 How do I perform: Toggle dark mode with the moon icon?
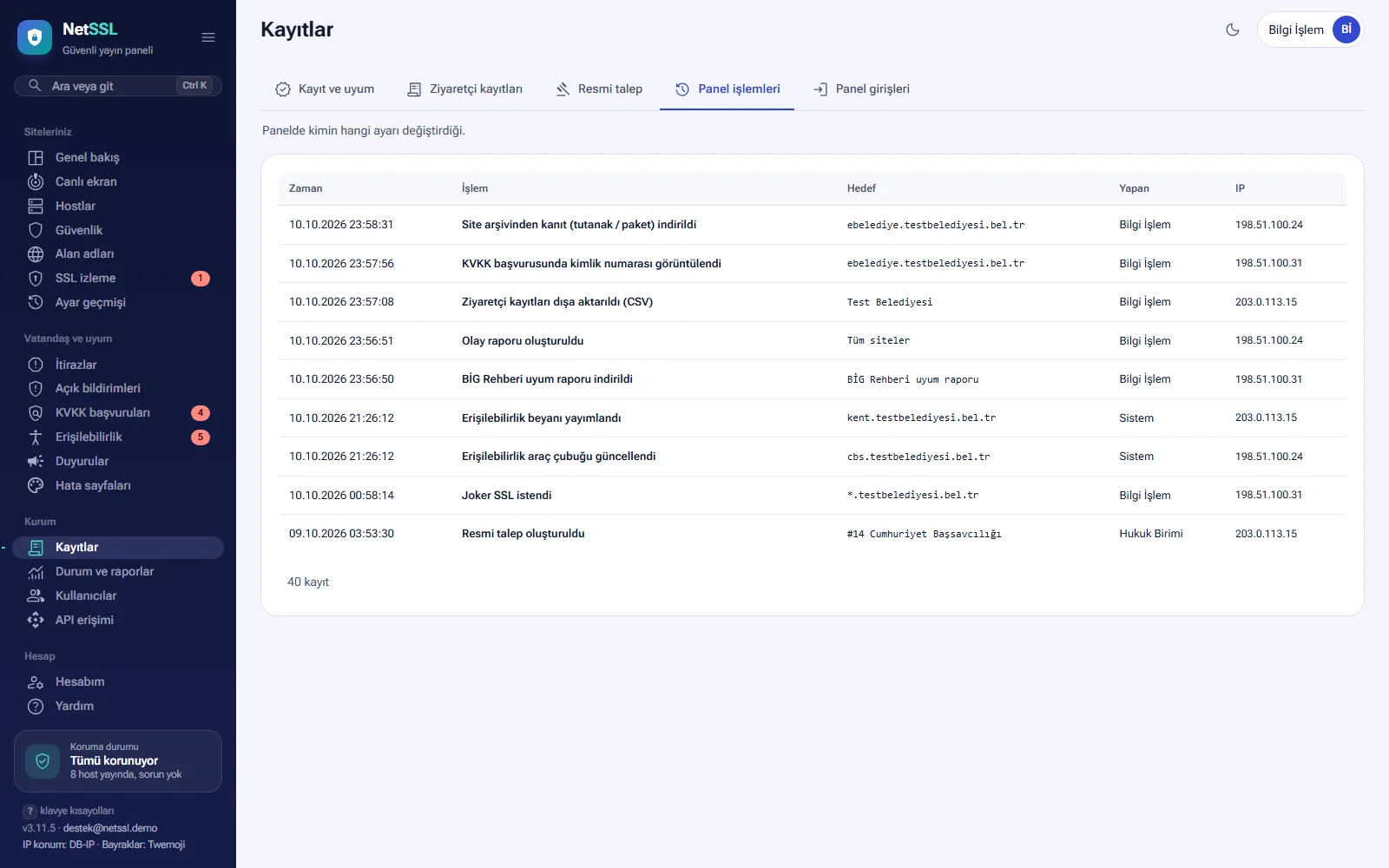click(1233, 30)
